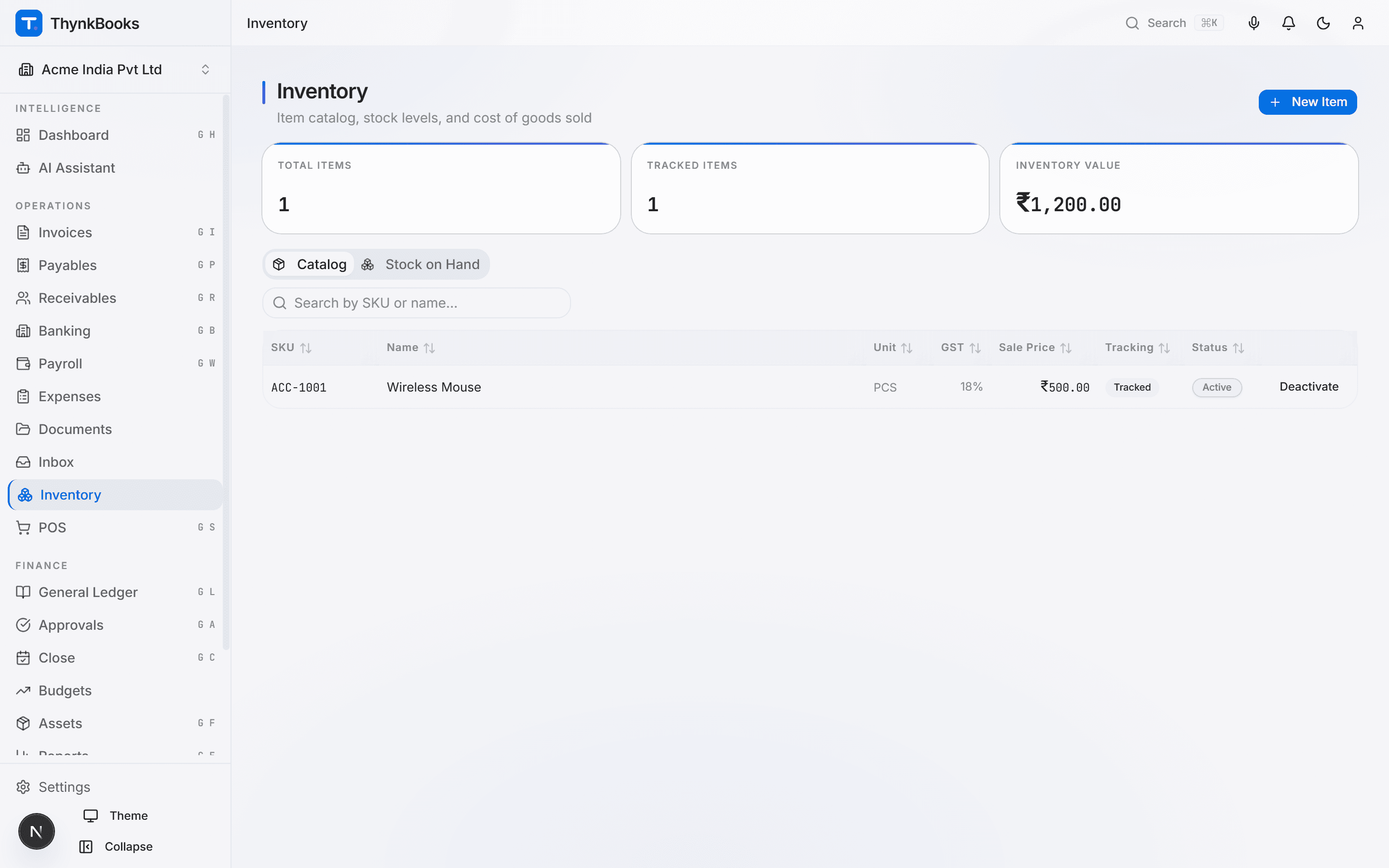The image size is (1389, 868).
Task: Sort table by Unit column
Action: [893, 347]
